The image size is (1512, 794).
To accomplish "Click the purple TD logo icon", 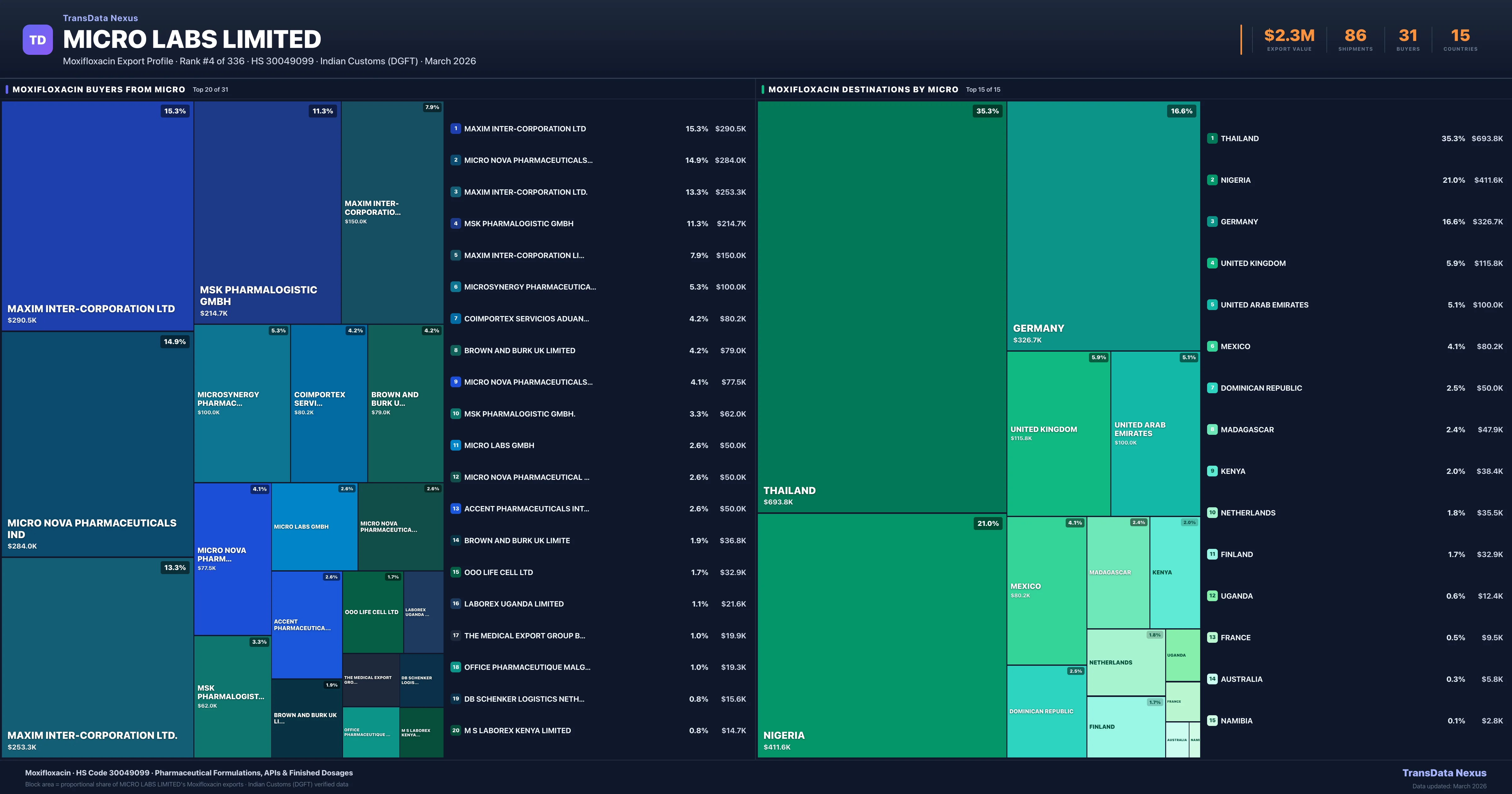I will [x=37, y=40].
